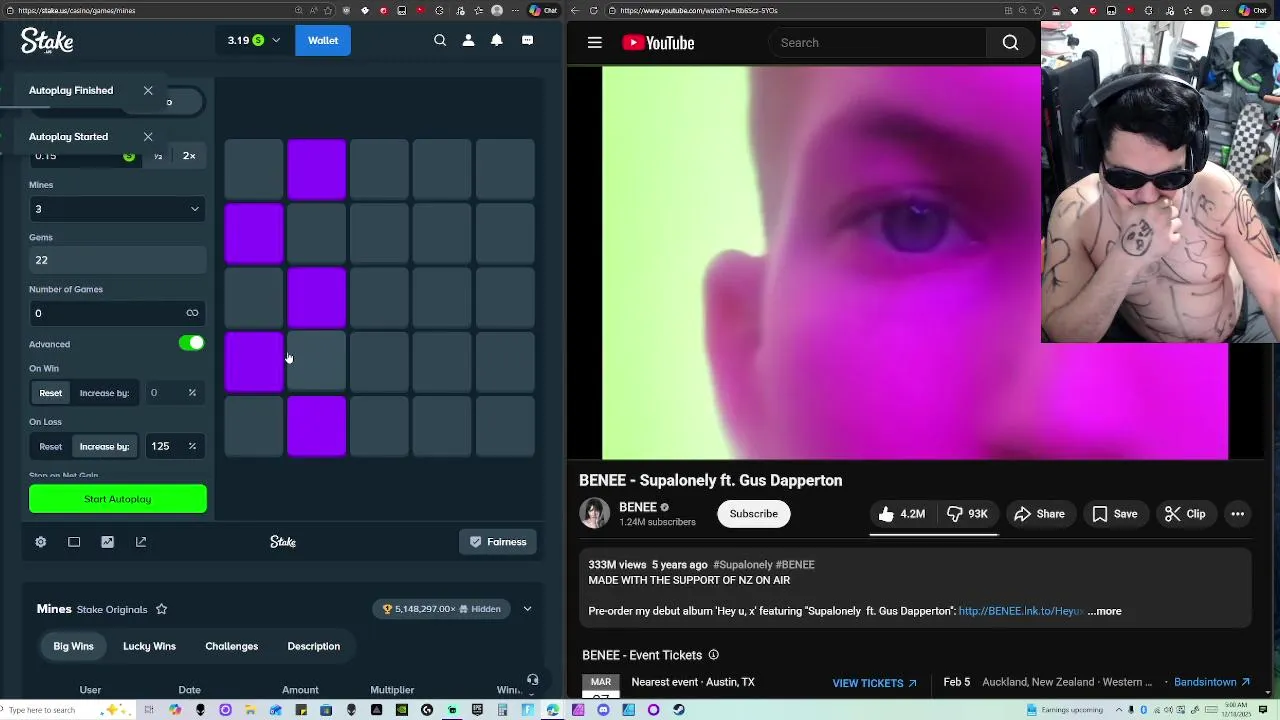
Task: Open Stake notifications bell
Action: pos(497,40)
